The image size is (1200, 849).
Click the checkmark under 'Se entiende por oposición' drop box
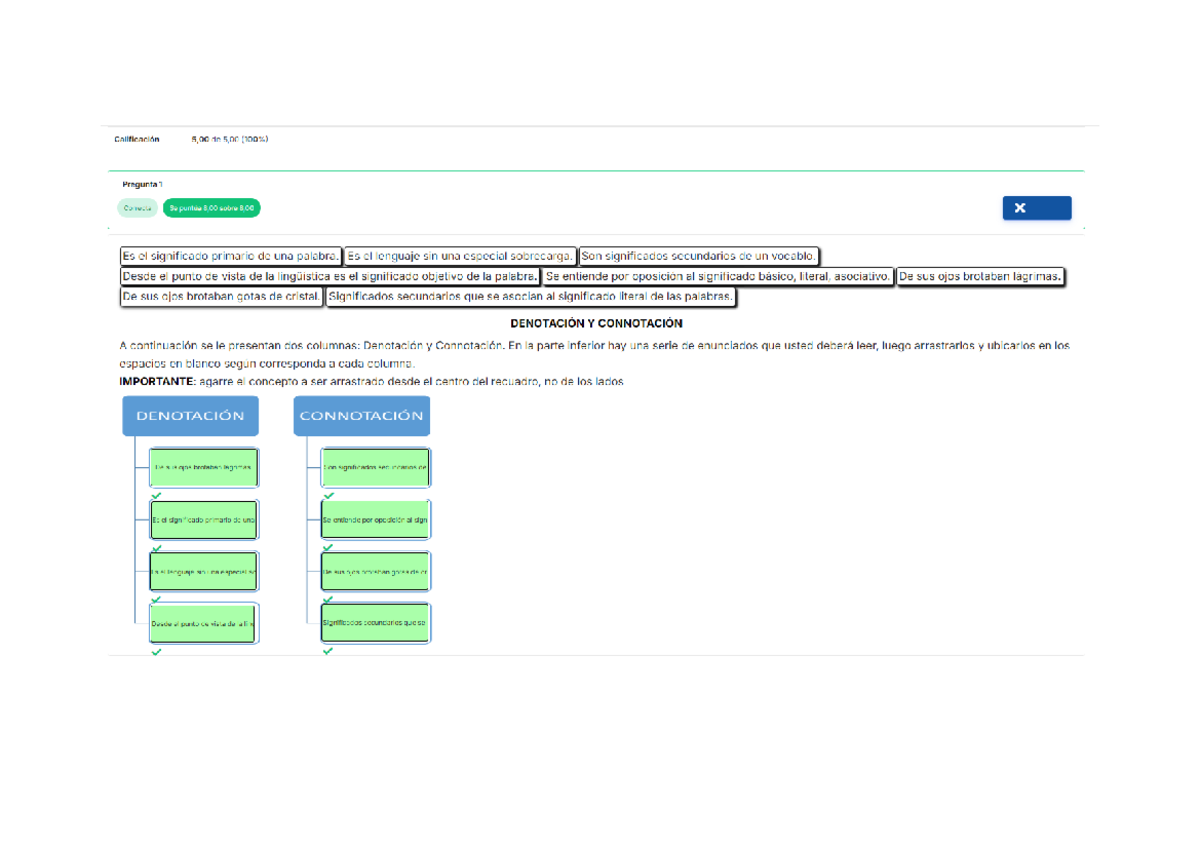328,548
